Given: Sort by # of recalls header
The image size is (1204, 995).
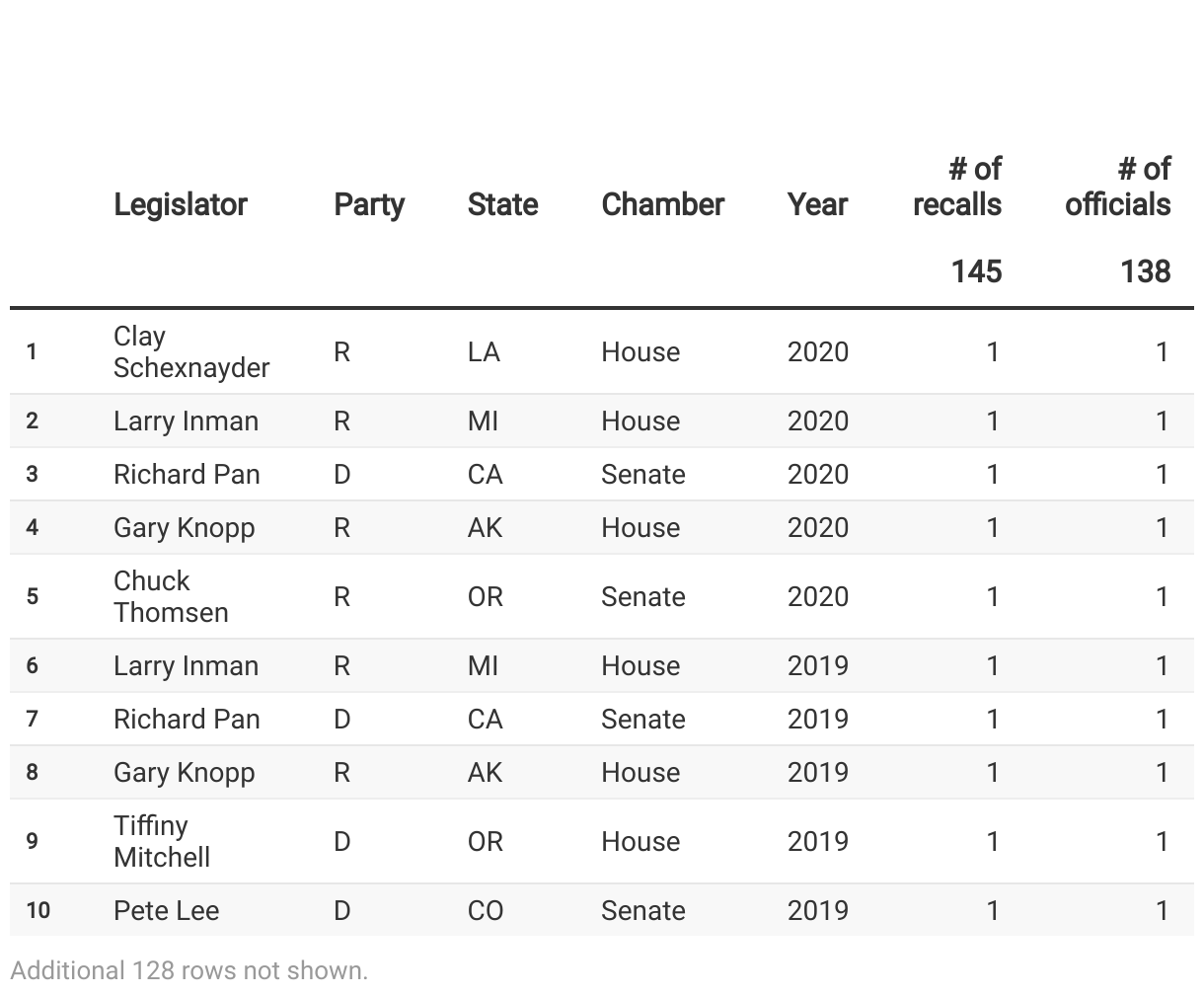Looking at the screenshot, I should click(957, 187).
